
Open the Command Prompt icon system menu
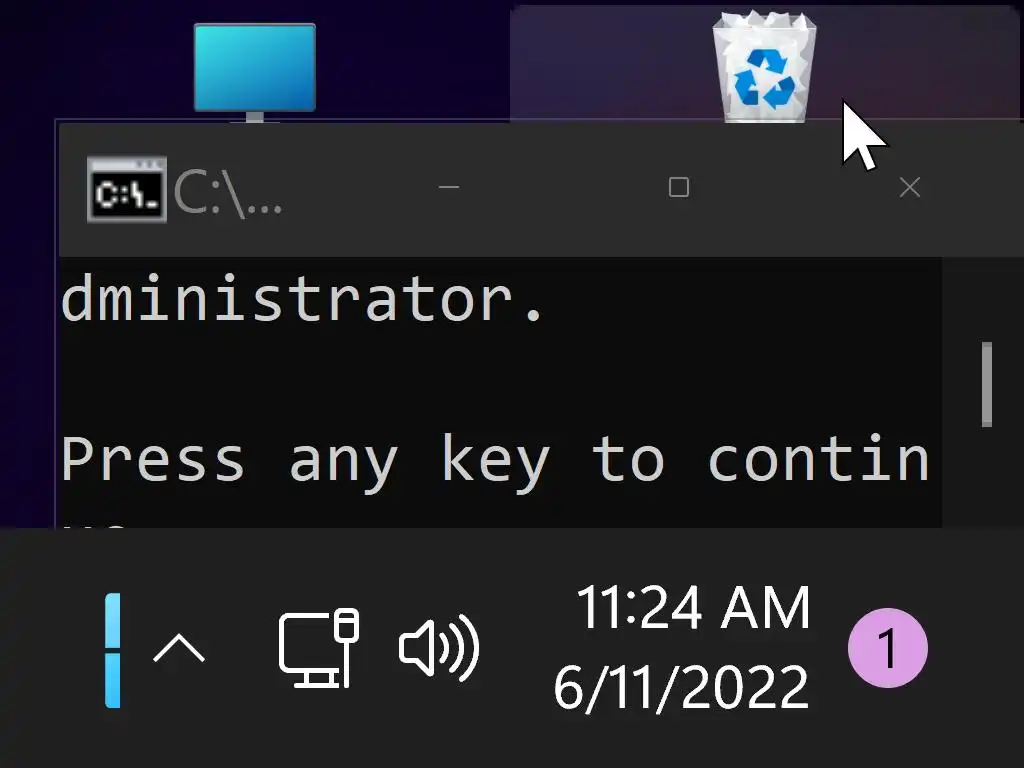point(127,189)
